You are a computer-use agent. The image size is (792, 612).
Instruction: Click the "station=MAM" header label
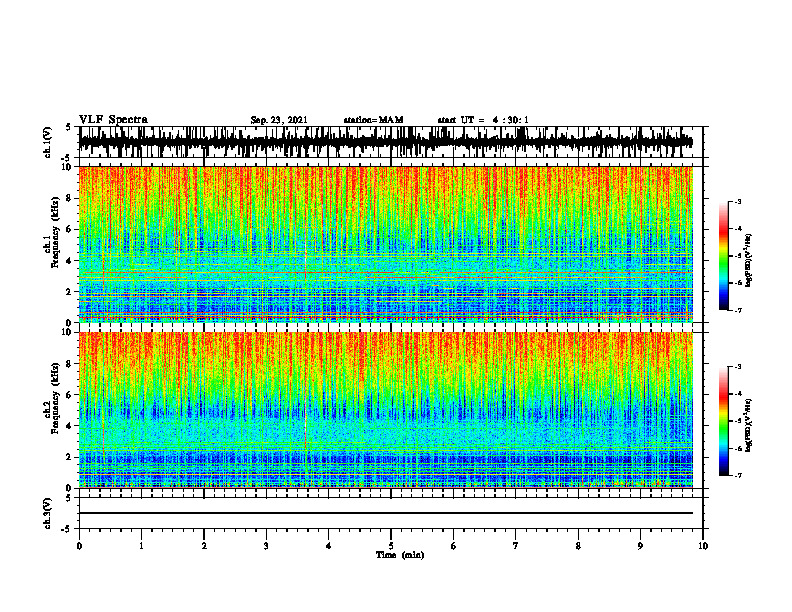click(373, 120)
